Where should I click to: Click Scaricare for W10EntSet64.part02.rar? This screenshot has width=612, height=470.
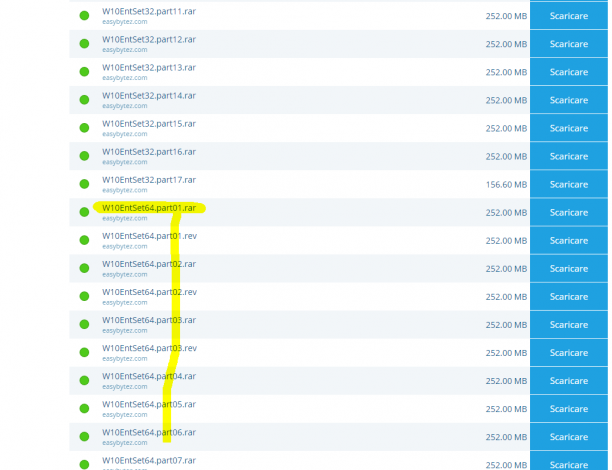[569, 269]
